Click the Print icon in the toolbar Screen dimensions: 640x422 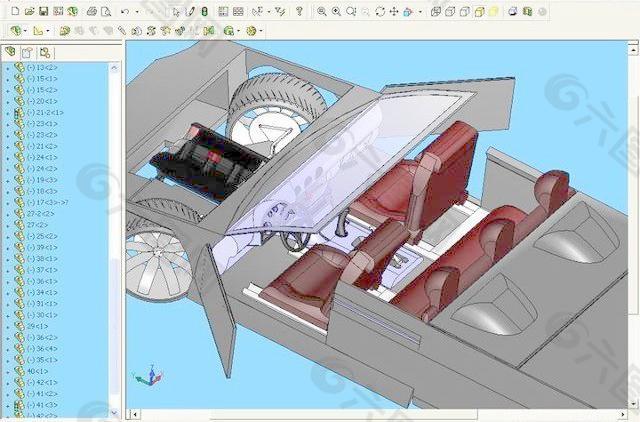pos(91,11)
